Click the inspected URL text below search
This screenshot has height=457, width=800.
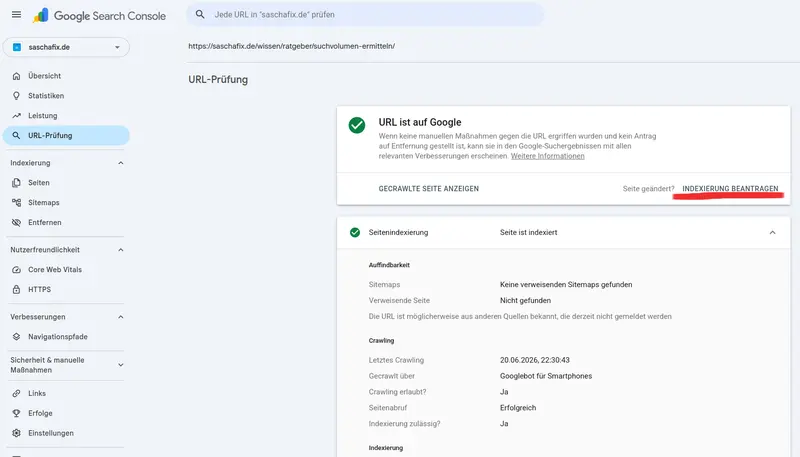tap(291, 46)
